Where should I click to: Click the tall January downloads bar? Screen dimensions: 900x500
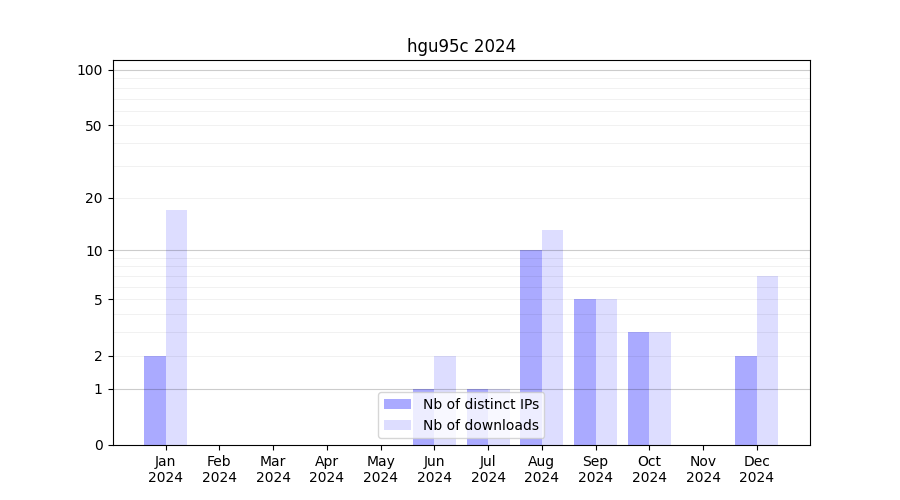click(x=177, y=327)
